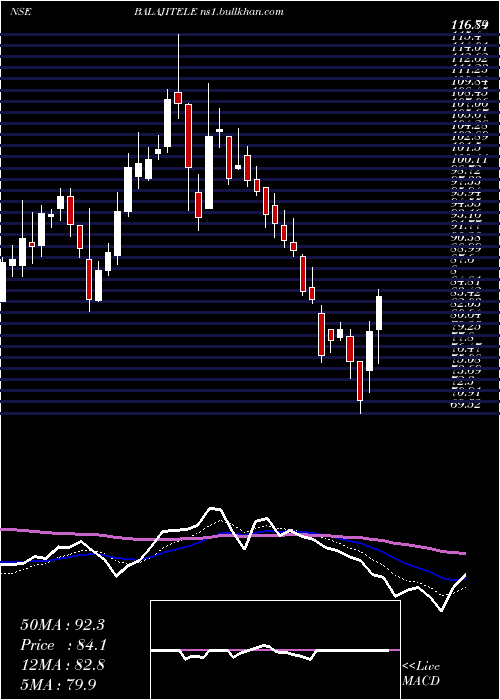500x700 pixels.
Task: Click the 84.81 price axis label
Action: click(x=466, y=282)
